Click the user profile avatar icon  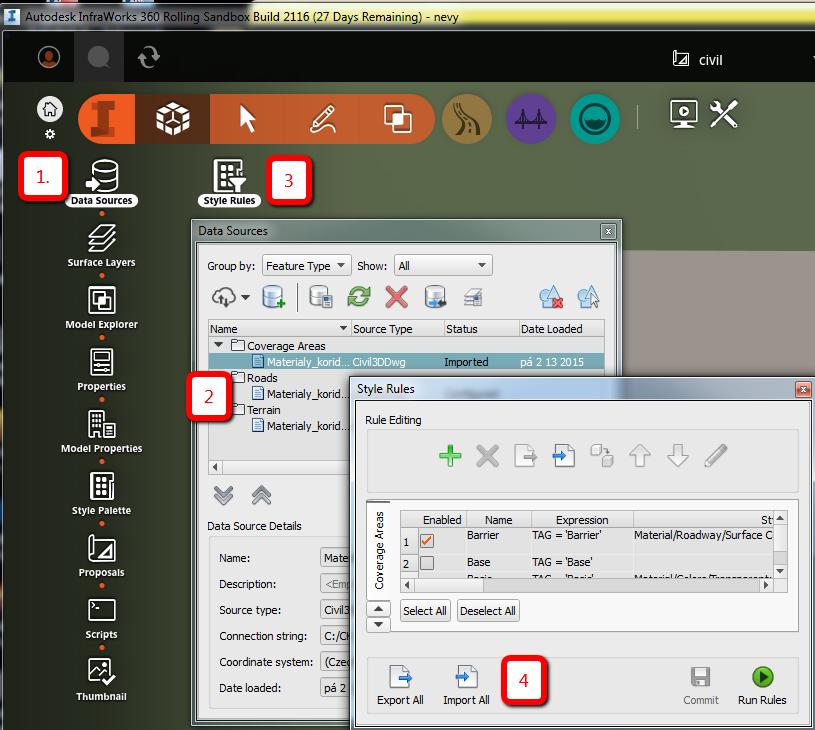[49, 57]
